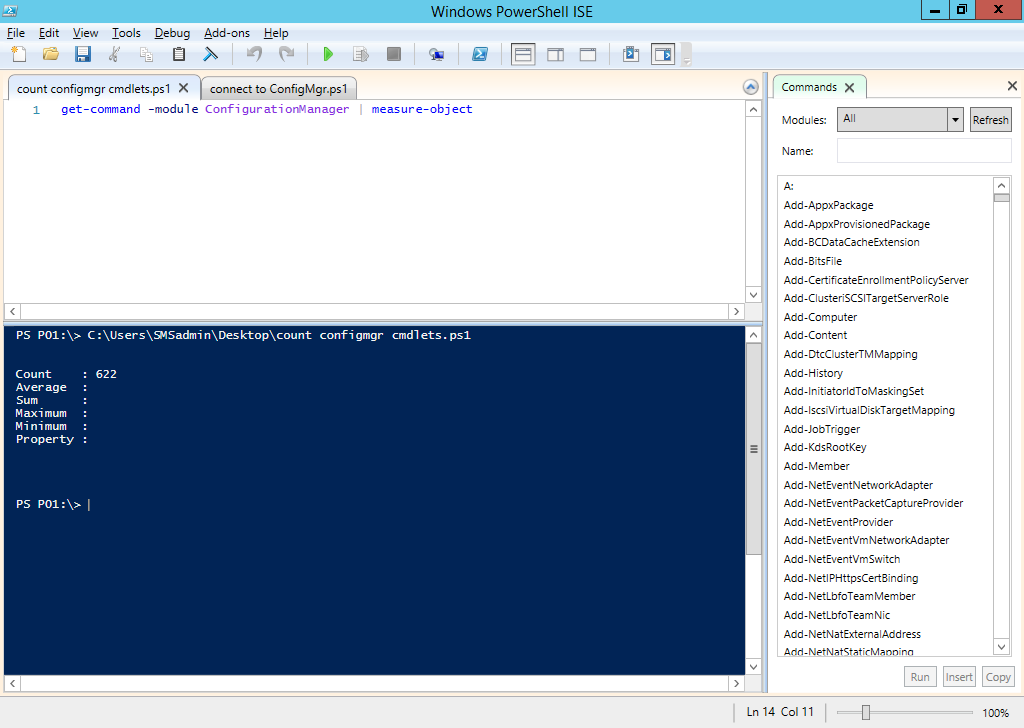Click the script pane scroll-right arrow
The image size is (1024, 728).
[737, 311]
